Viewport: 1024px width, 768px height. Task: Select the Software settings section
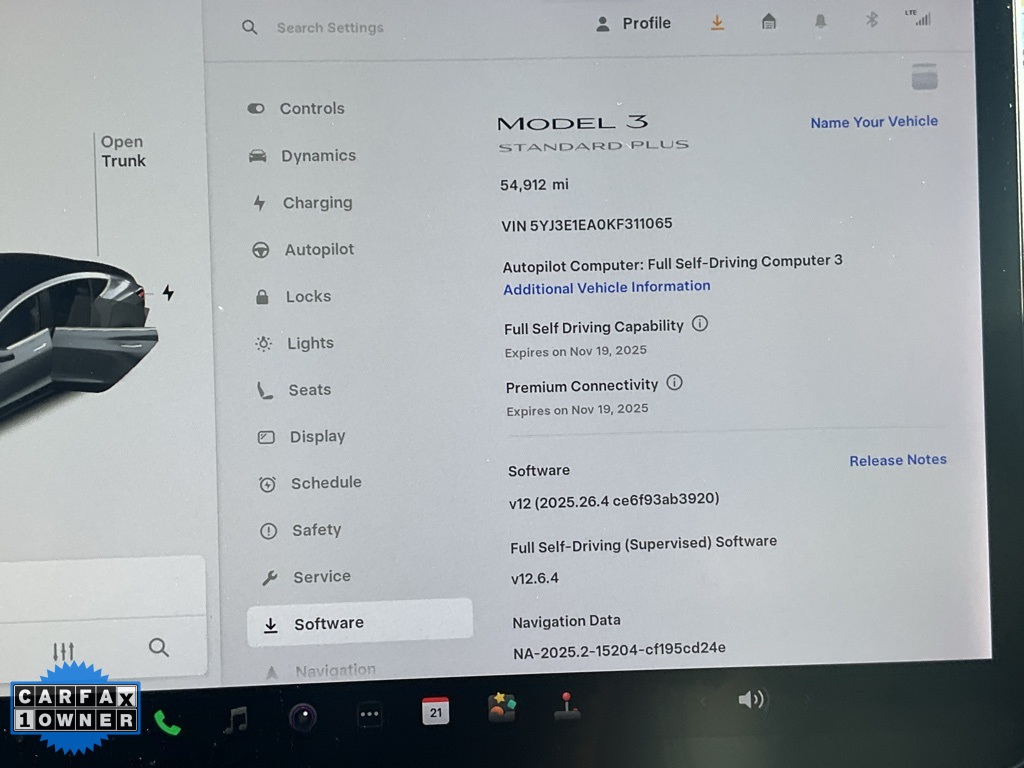pos(359,624)
